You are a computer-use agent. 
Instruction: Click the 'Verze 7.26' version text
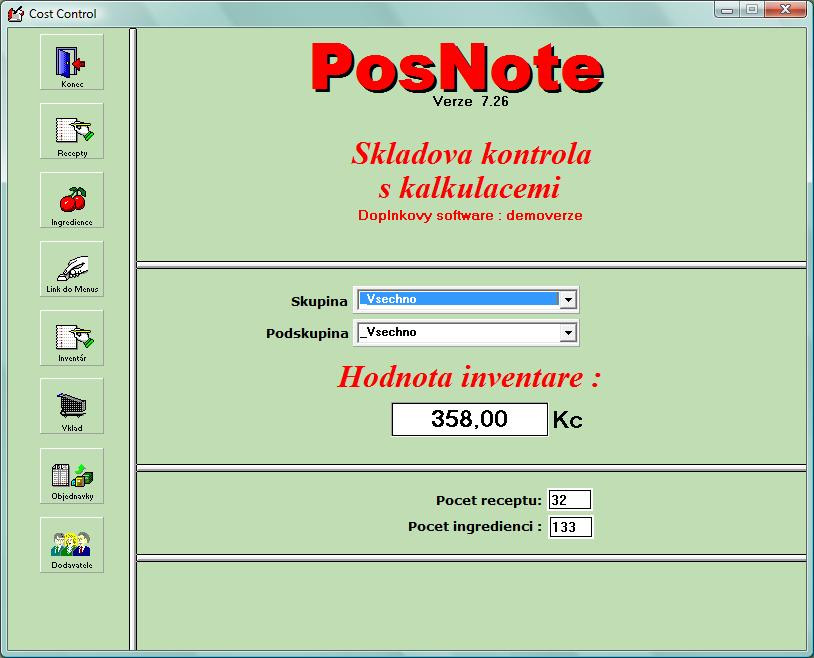click(470, 101)
